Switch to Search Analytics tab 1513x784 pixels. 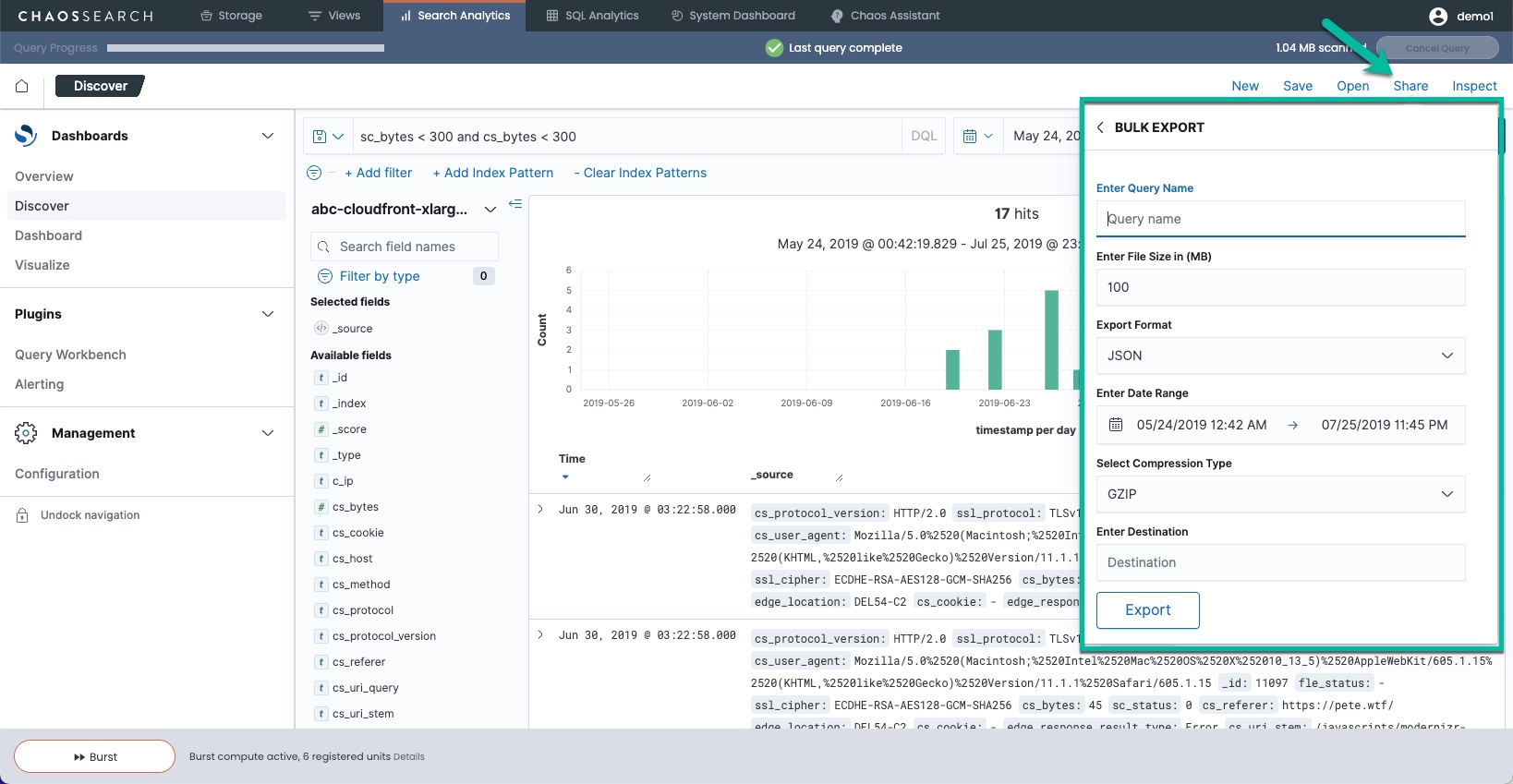tap(455, 16)
